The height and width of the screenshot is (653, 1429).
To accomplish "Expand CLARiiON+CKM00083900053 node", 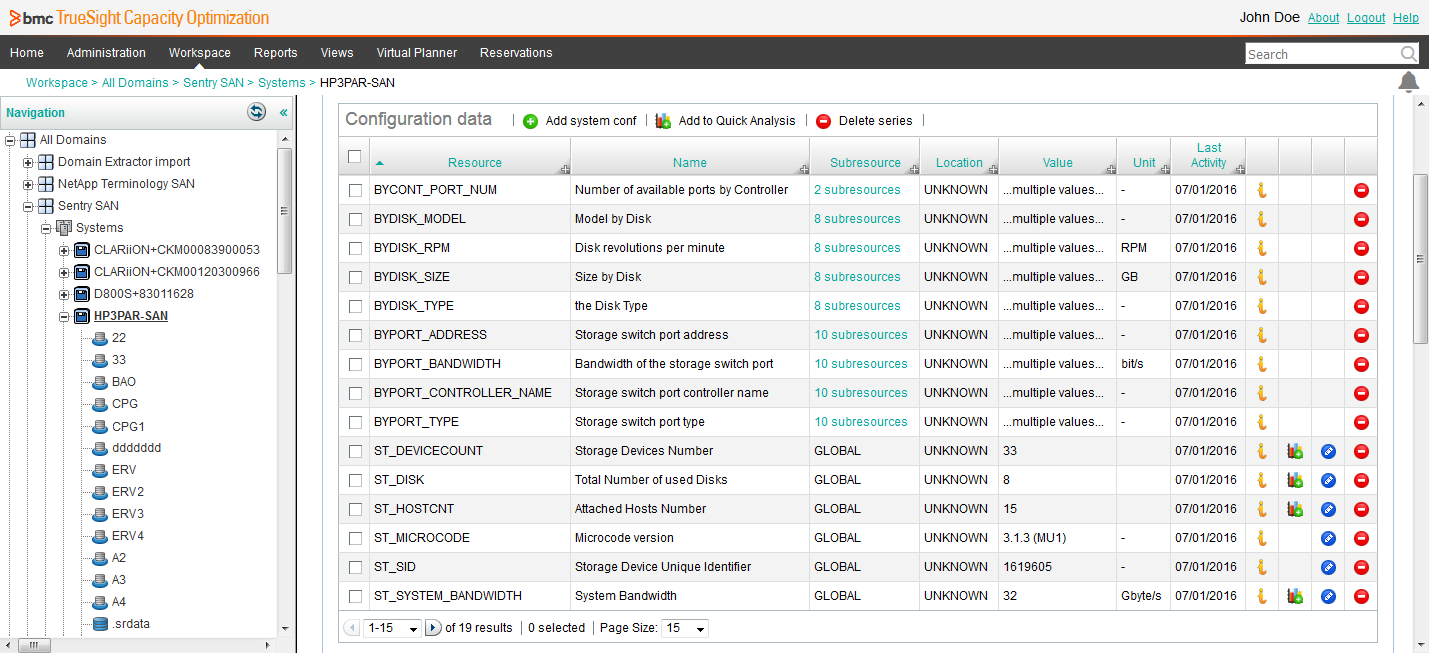I will coord(64,250).
